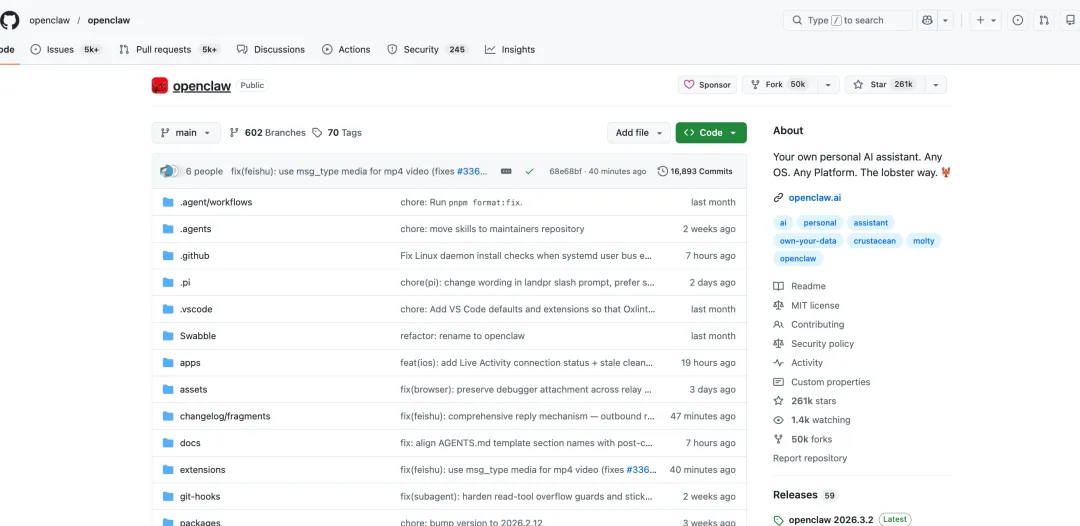This screenshot has height=526, width=1080.
Task: Select the 'personal' topic tag
Action: pos(820,222)
